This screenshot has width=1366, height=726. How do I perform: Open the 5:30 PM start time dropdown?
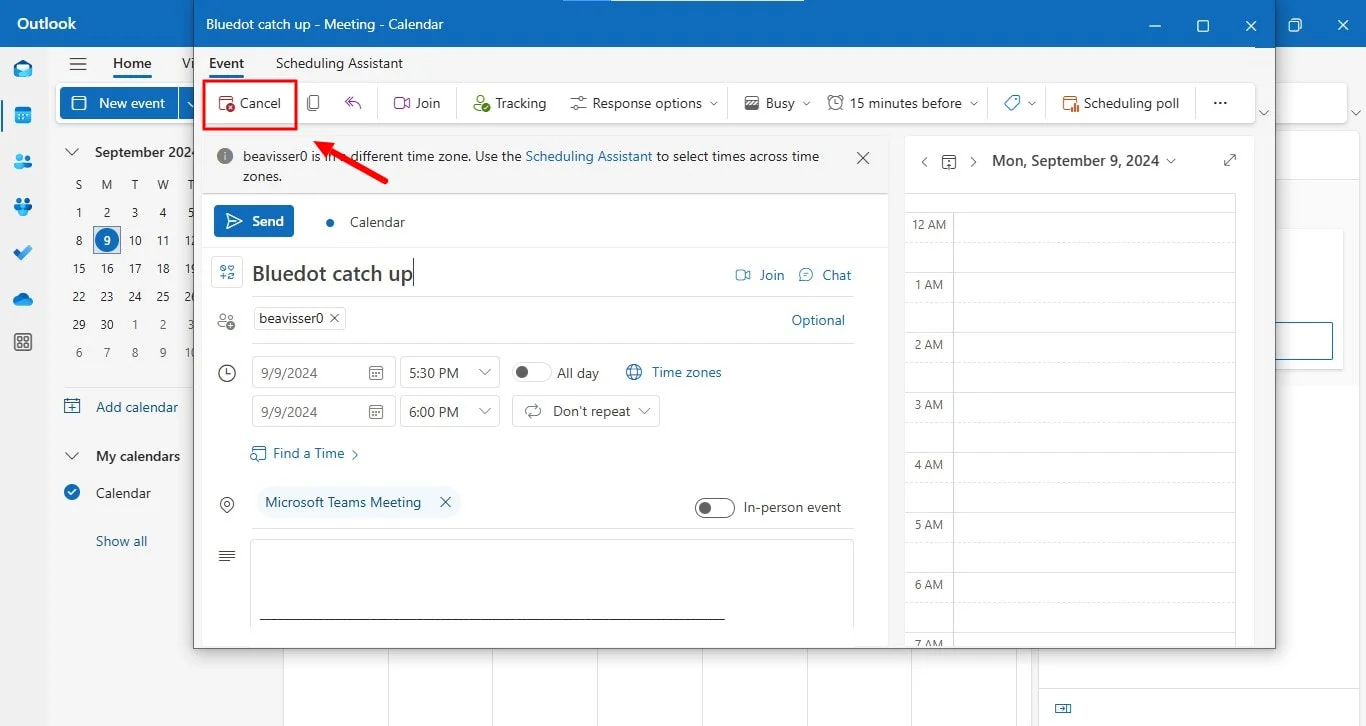pyautogui.click(x=449, y=373)
